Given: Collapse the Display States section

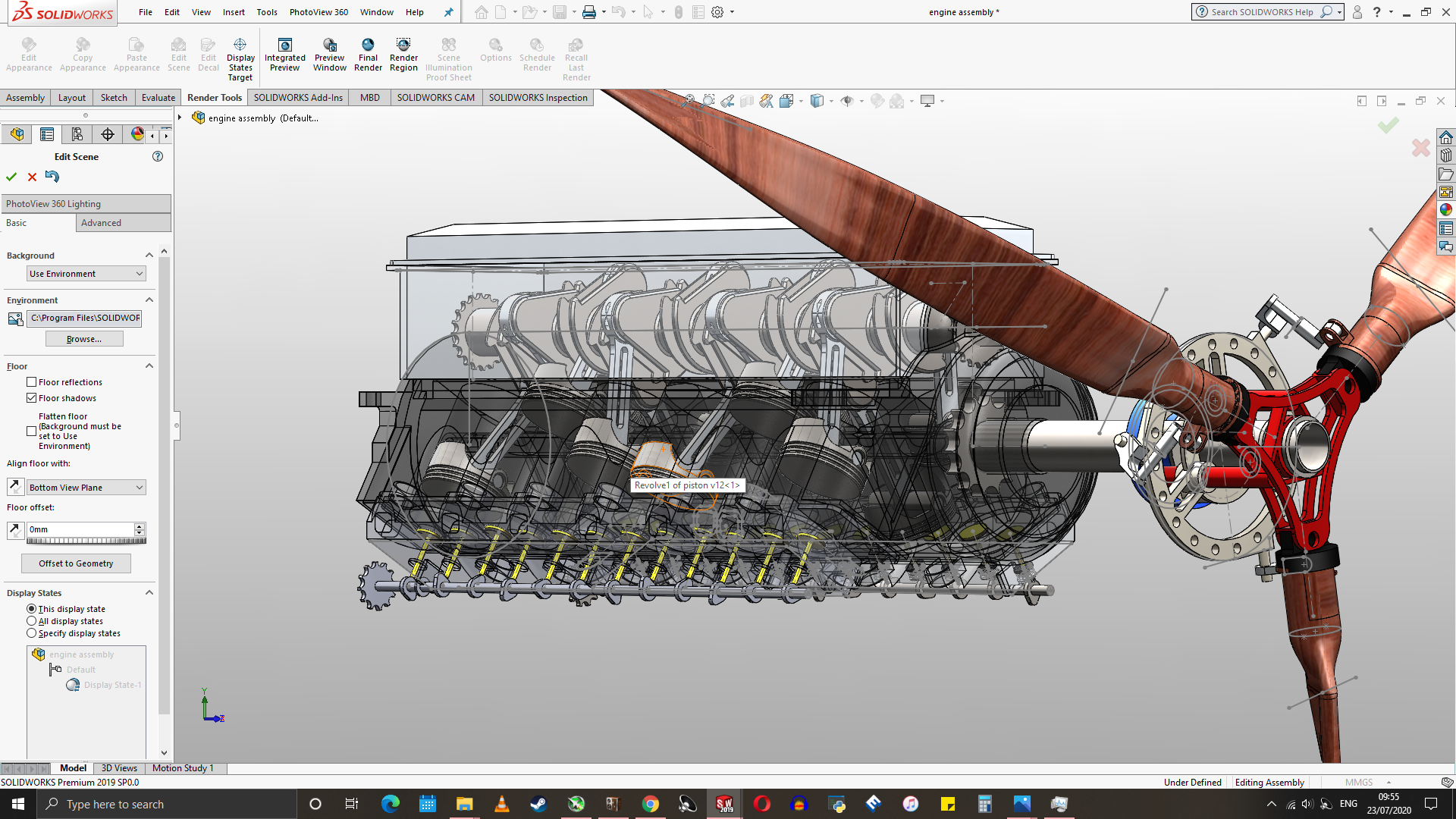Looking at the screenshot, I should (x=149, y=593).
